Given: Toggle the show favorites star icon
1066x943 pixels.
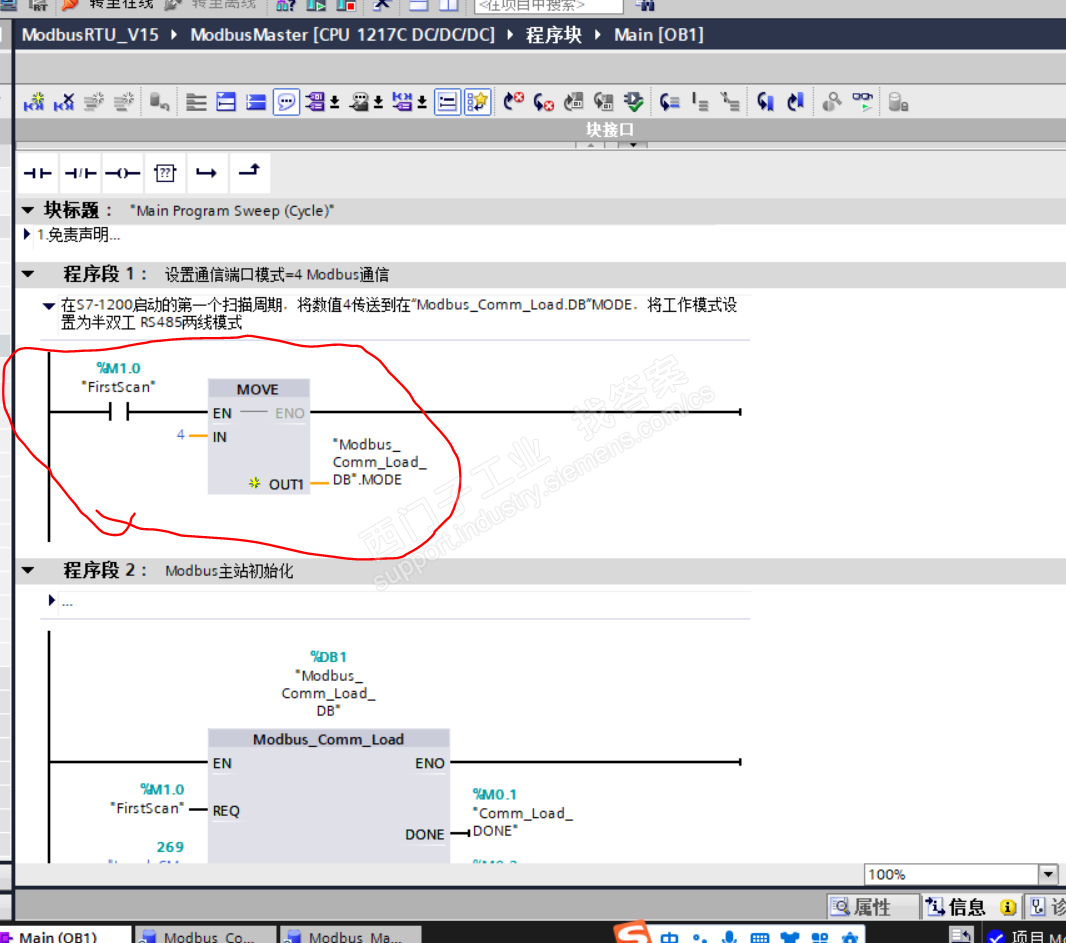Looking at the screenshot, I should pyautogui.click(x=477, y=102).
